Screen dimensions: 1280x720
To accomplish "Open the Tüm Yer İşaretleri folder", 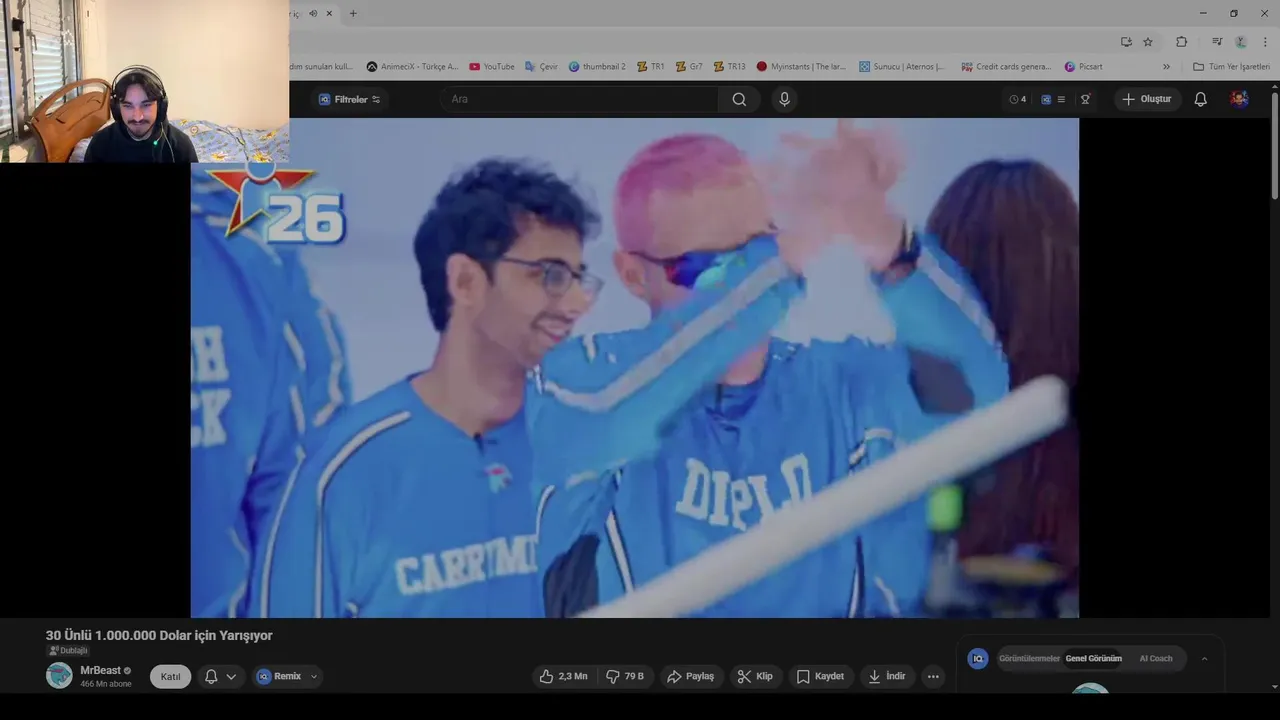I will point(1231,66).
